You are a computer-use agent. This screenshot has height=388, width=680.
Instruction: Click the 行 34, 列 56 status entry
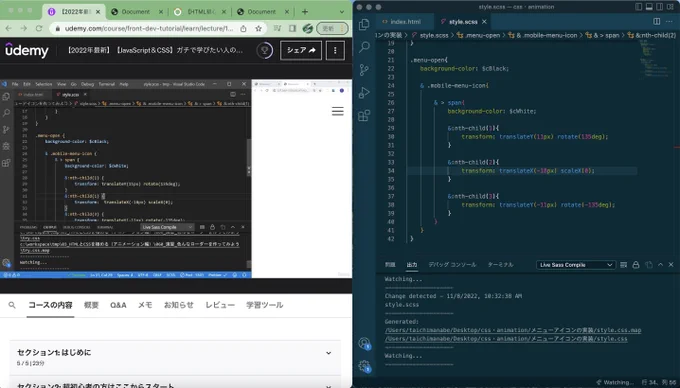(x=659, y=383)
